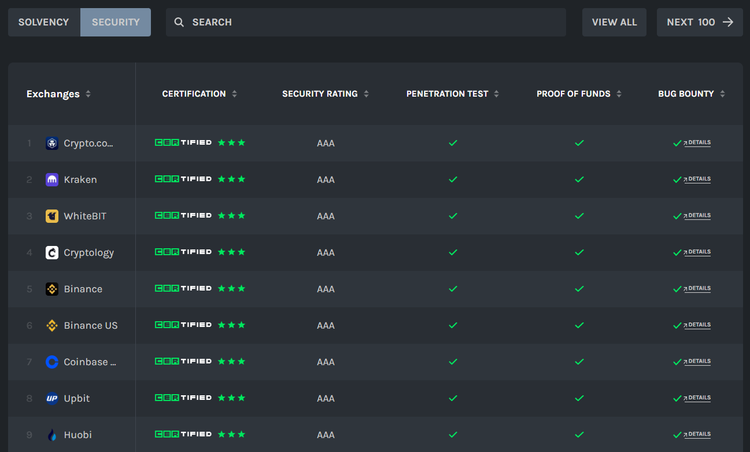Open the Cryptology exchange name
This screenshot has width=750, height=452.
coord(89,253)
